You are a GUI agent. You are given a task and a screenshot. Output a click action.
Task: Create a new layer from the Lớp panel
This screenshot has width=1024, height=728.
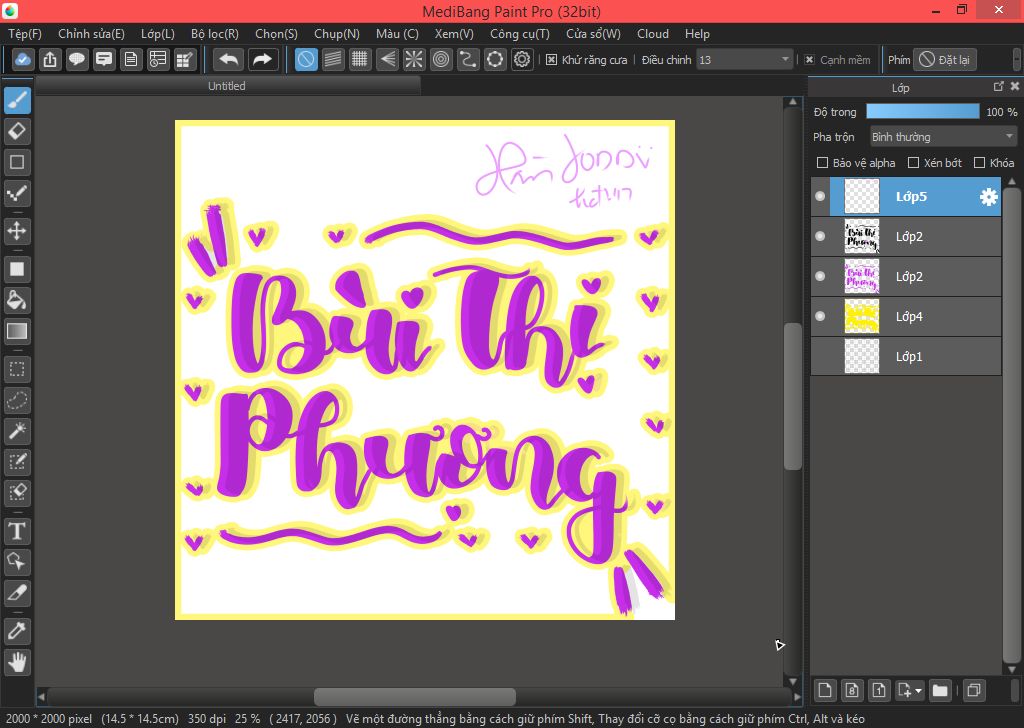825,690
